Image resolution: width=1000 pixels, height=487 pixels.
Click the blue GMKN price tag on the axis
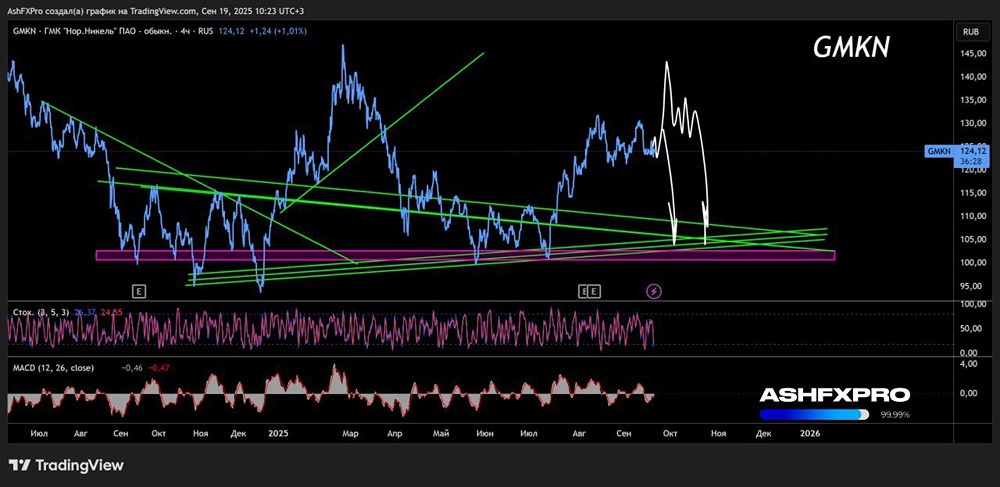coord(940,151)
